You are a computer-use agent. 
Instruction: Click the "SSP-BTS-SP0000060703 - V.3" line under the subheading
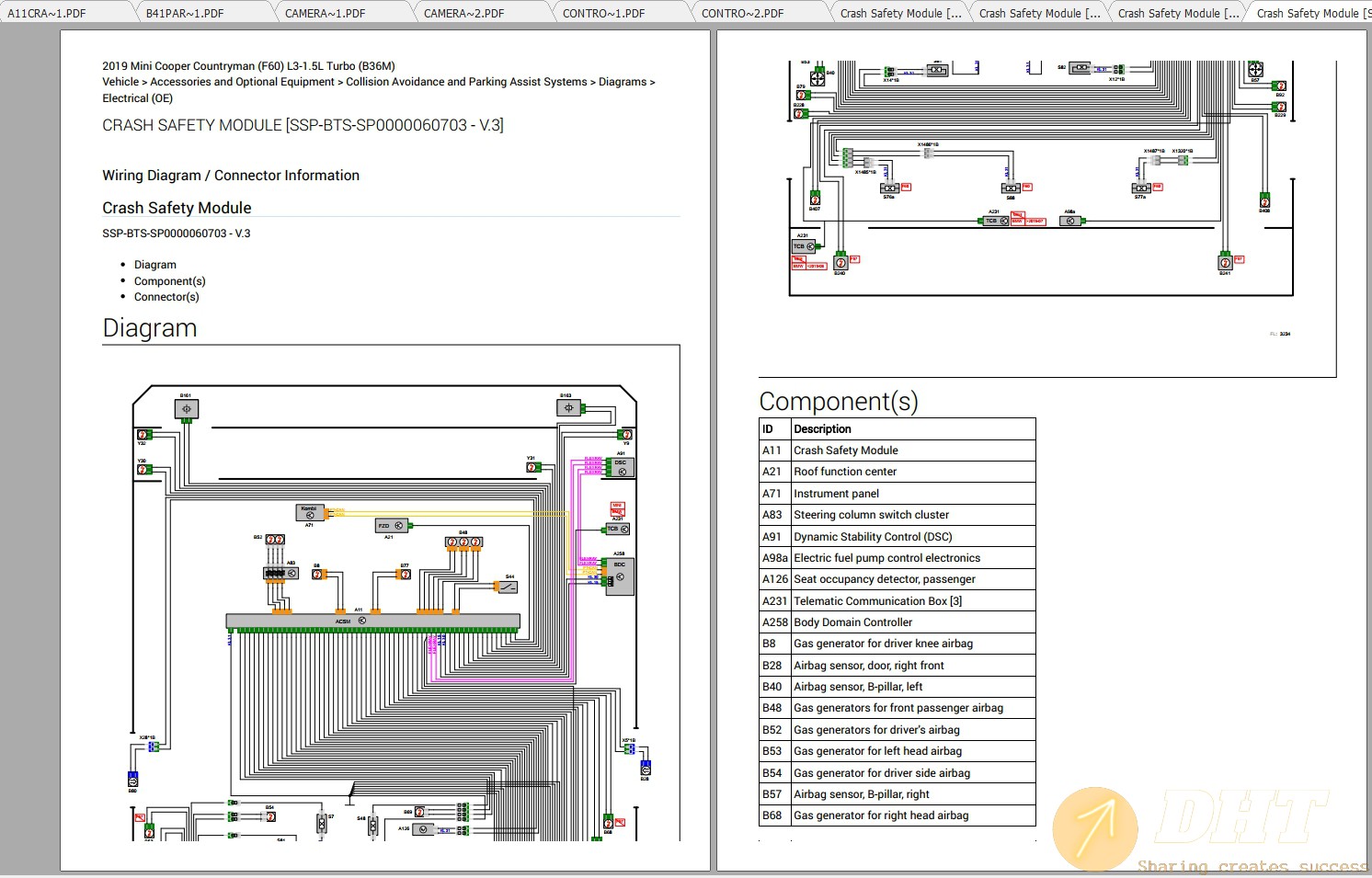click(x=177, y=234)
